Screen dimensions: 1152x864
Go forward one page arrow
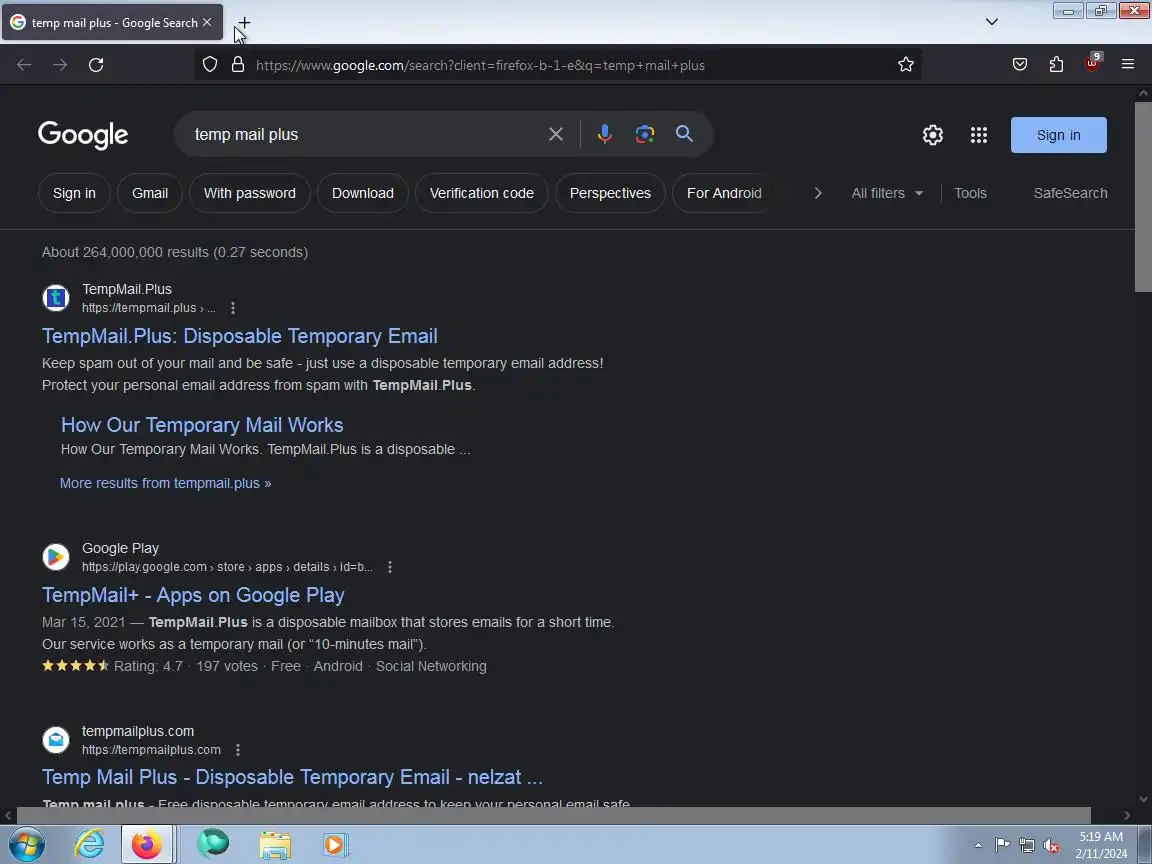click(60, 65)
